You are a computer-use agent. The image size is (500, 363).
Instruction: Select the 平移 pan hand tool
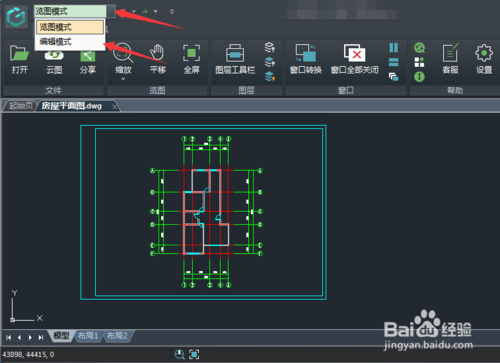(157, 59)
